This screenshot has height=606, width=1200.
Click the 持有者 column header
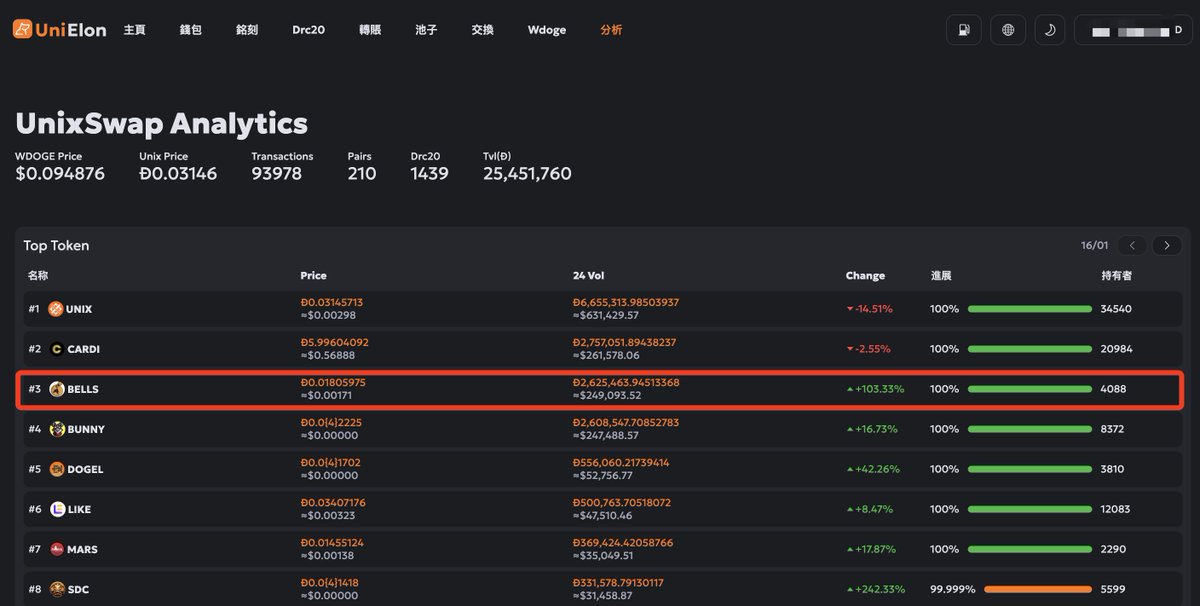(1117, 275)
